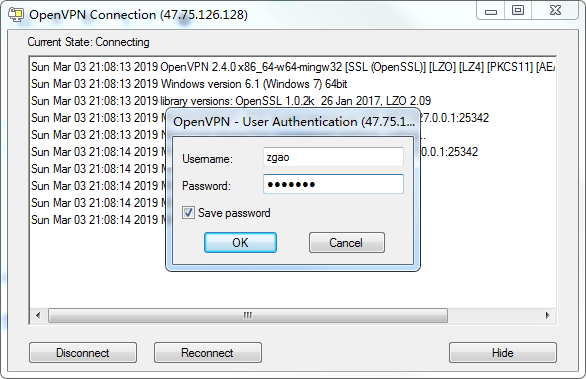This screenshot has width=586, height=379.
Task: Click the OpenVPN icon in title bar
Action: [16, 15]
